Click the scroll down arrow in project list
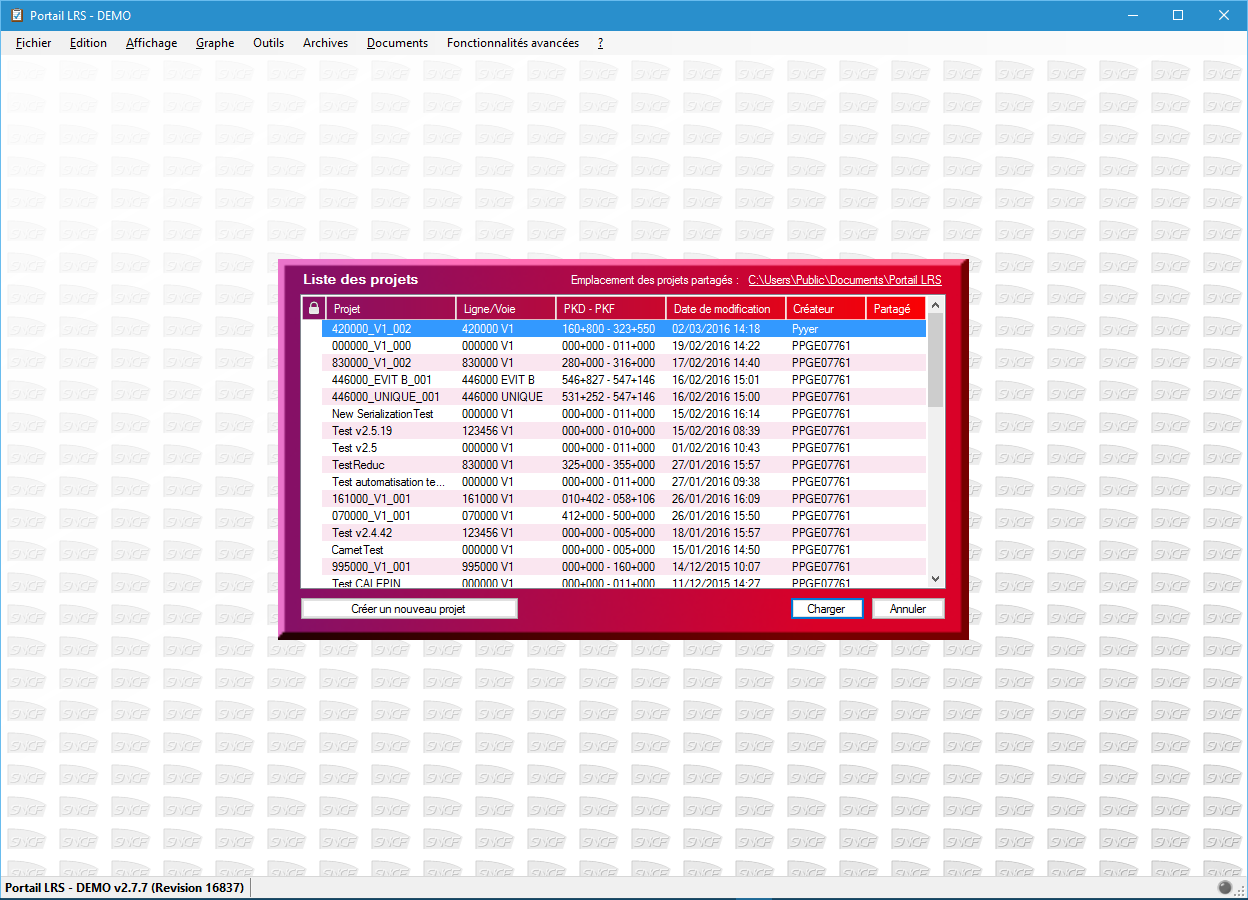Viewport: 1248px width, 900px height. tap(935, 579)
